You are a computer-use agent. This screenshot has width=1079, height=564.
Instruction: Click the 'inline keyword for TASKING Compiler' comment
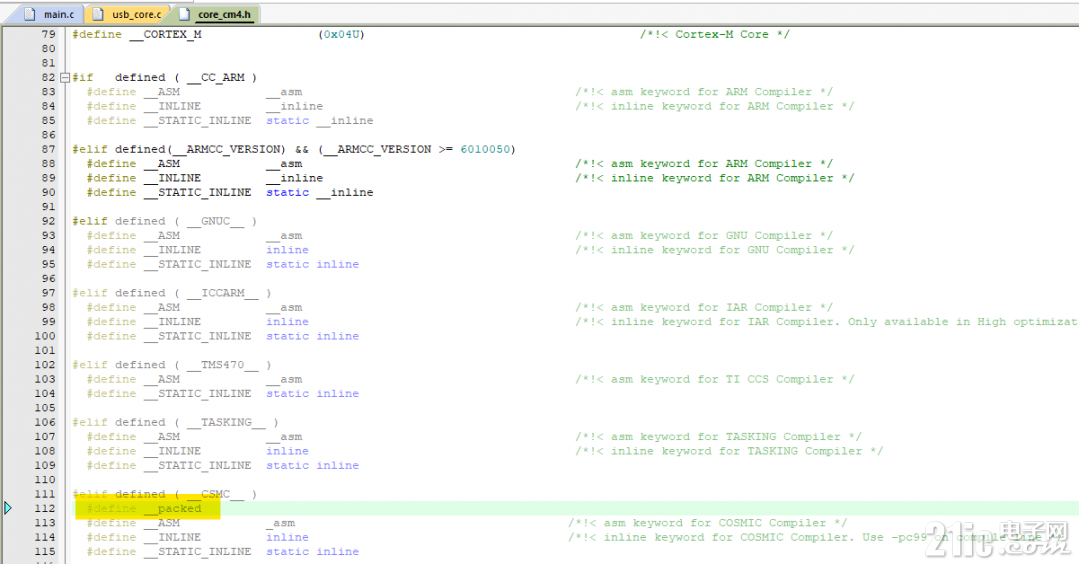(x=729, y=451)
